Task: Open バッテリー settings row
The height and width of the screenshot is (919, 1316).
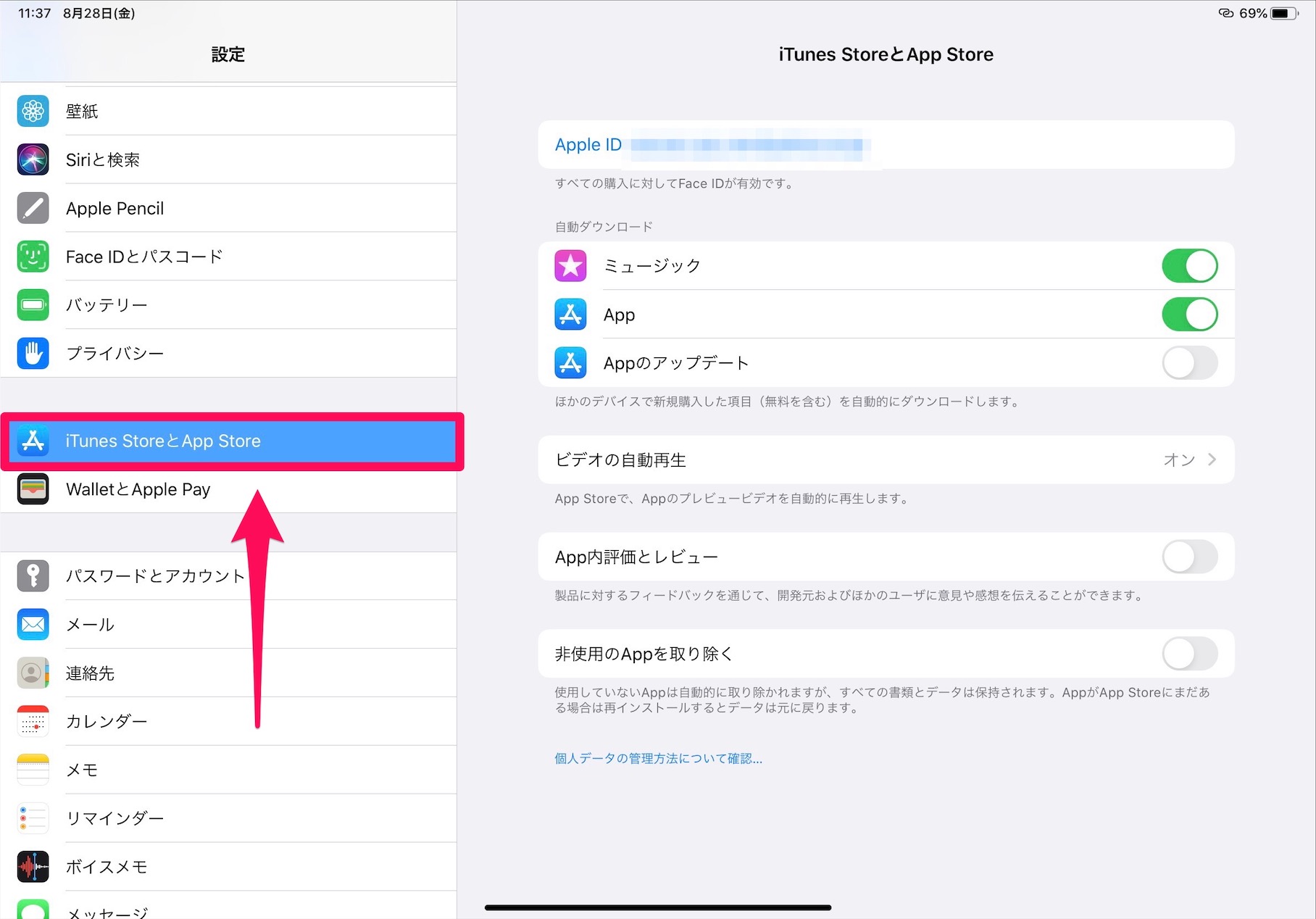Action: (x=228, y=305)
